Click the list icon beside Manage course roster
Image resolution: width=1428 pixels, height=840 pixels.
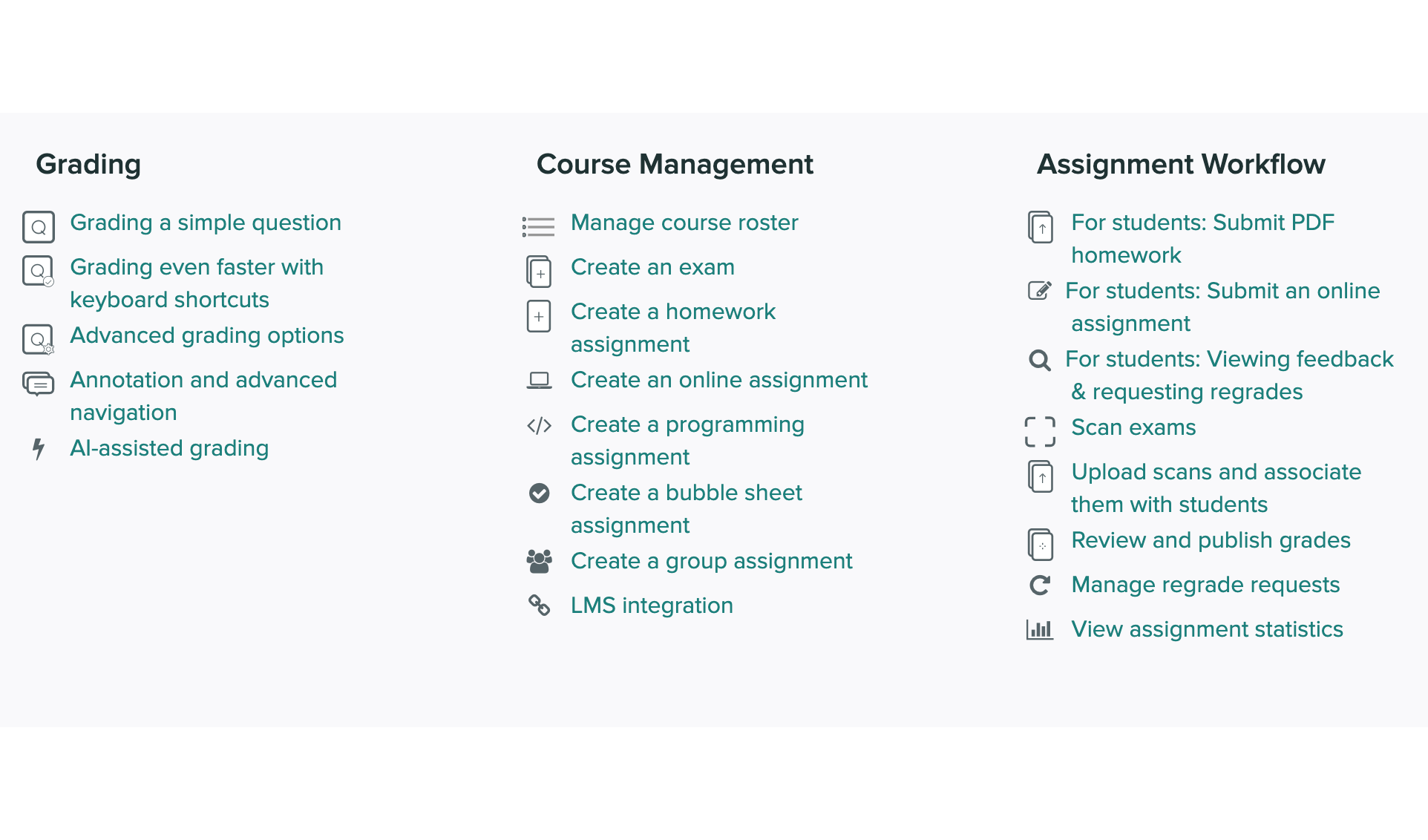(538, 227)
